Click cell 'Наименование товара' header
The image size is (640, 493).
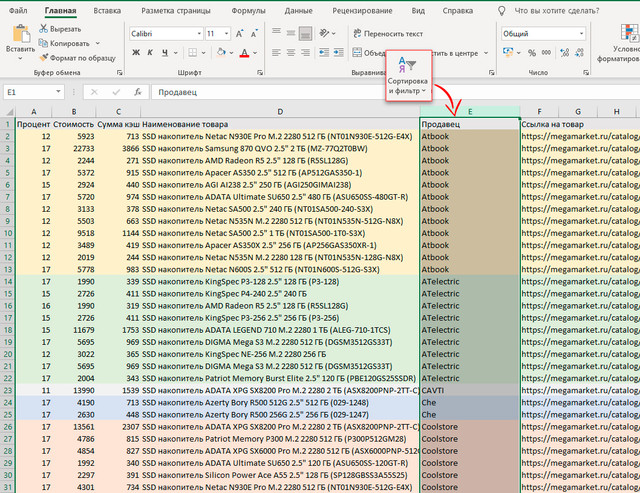coord(280,124)
